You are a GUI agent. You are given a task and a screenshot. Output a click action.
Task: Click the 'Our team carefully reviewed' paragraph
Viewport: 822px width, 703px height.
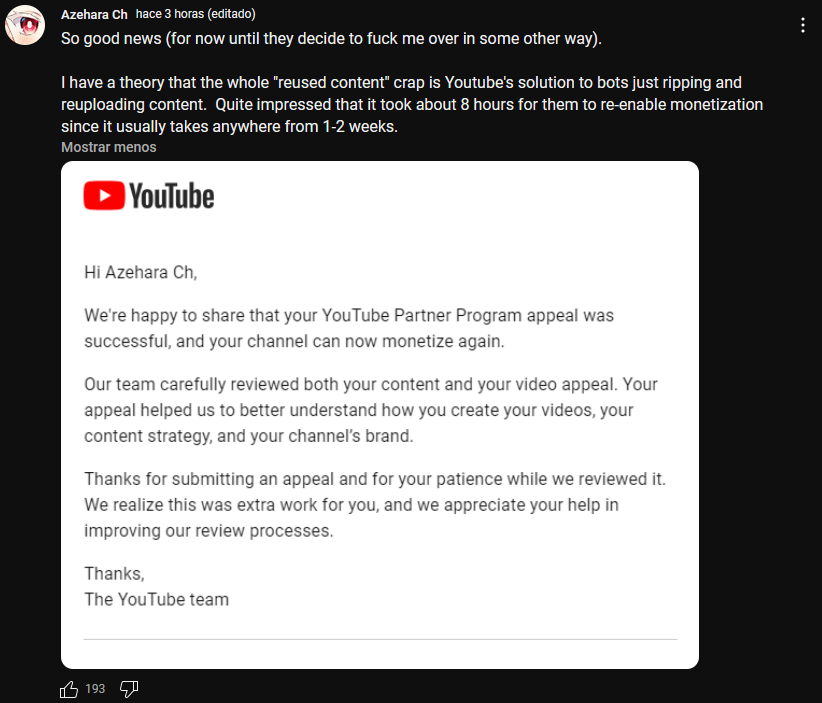click(371, 410)
